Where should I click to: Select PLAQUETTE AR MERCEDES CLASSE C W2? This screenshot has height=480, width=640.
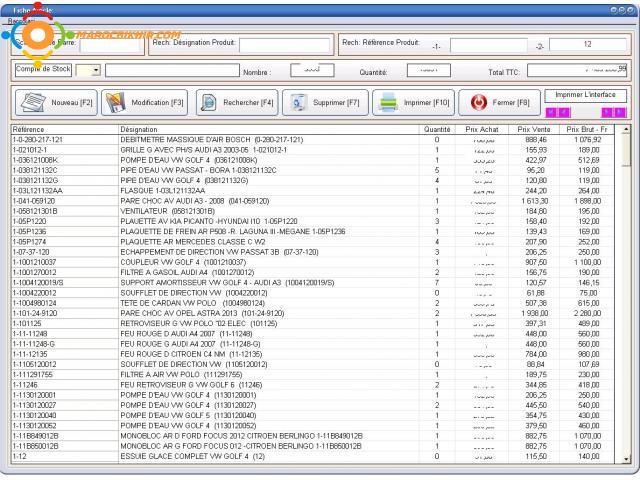[312, 242]
